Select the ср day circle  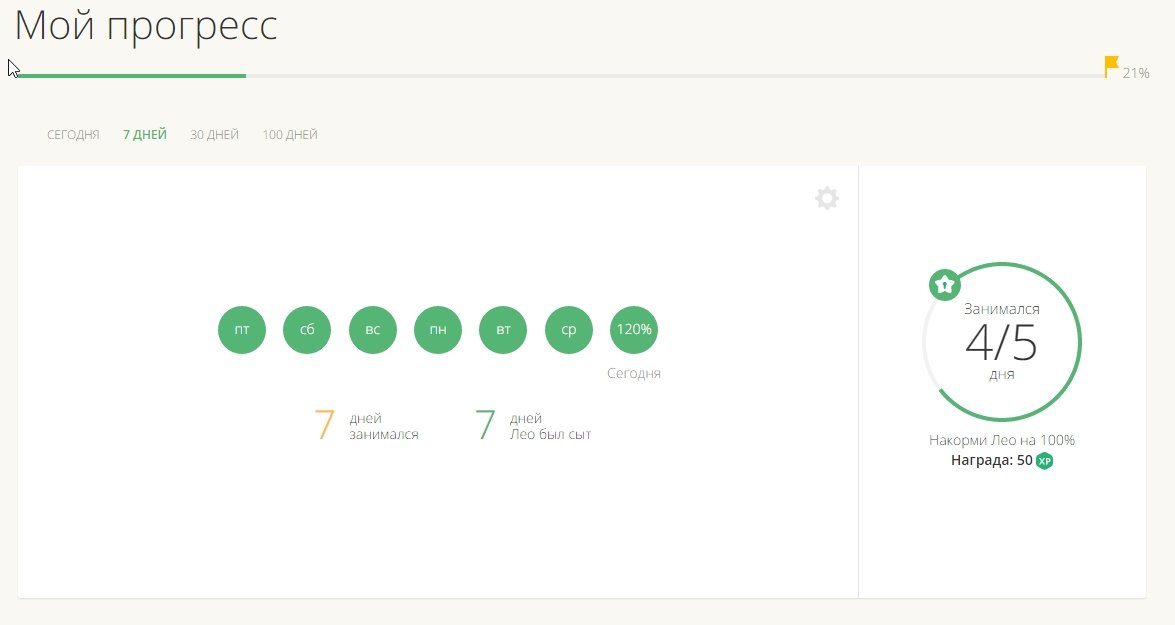click(569, 330)
